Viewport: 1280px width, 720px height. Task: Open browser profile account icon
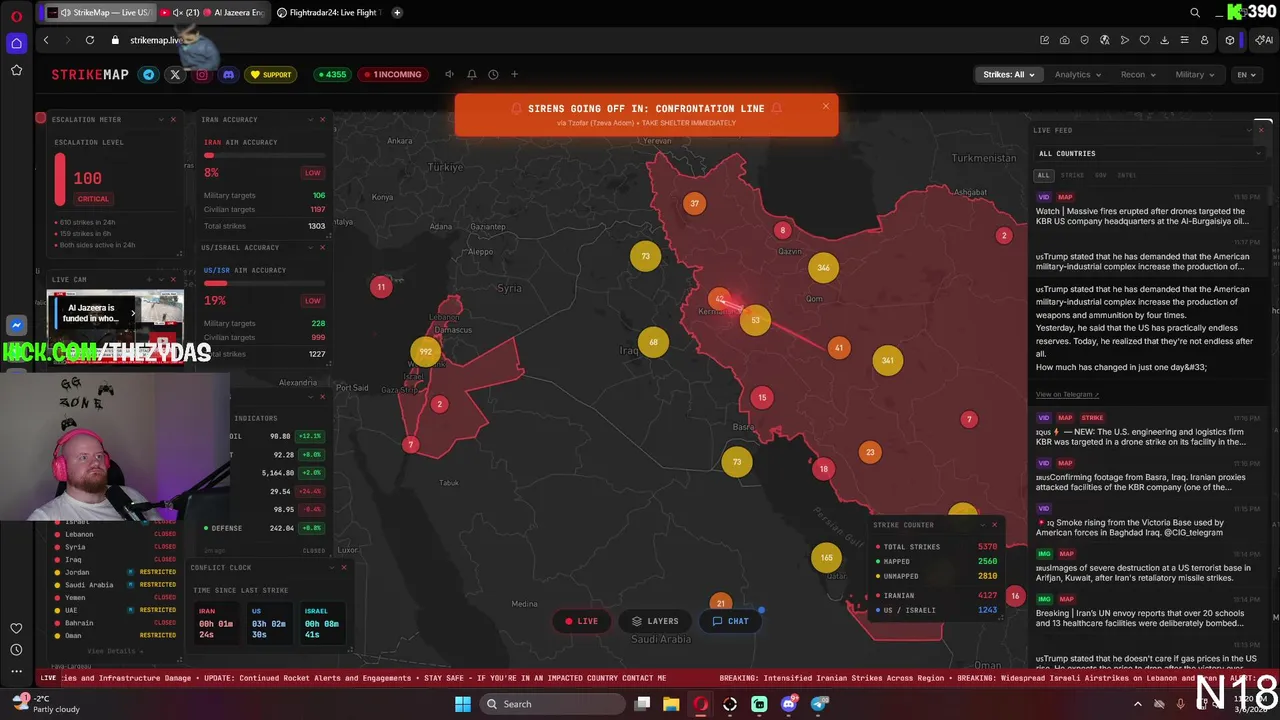(1204, 40)
